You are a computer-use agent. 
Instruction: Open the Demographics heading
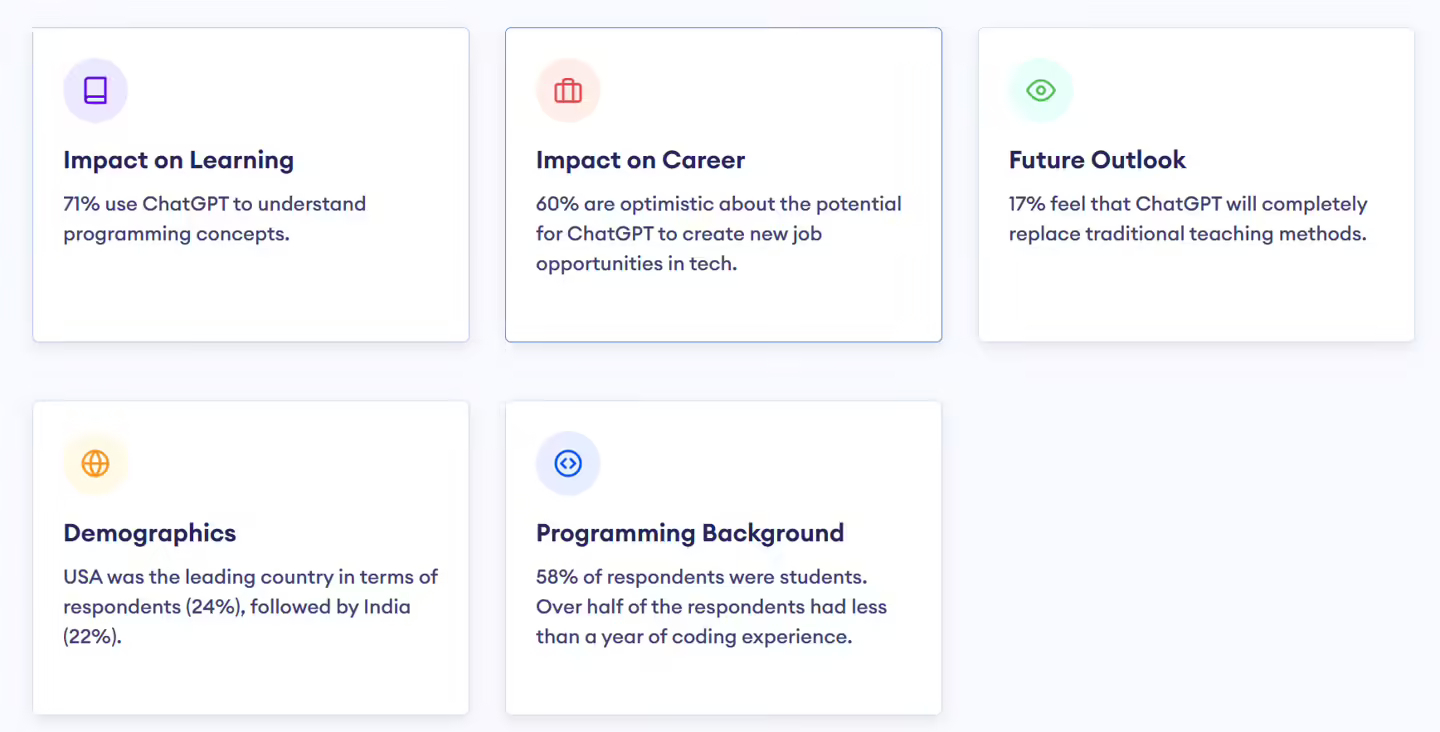[150, 533]
